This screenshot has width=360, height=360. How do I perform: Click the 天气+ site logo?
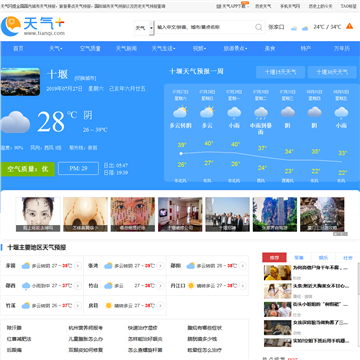(x=33, y=26)
